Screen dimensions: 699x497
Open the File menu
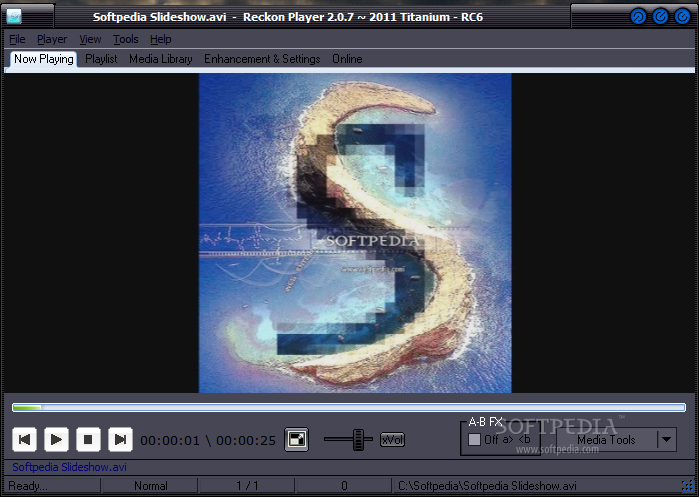tap(17, 39)
